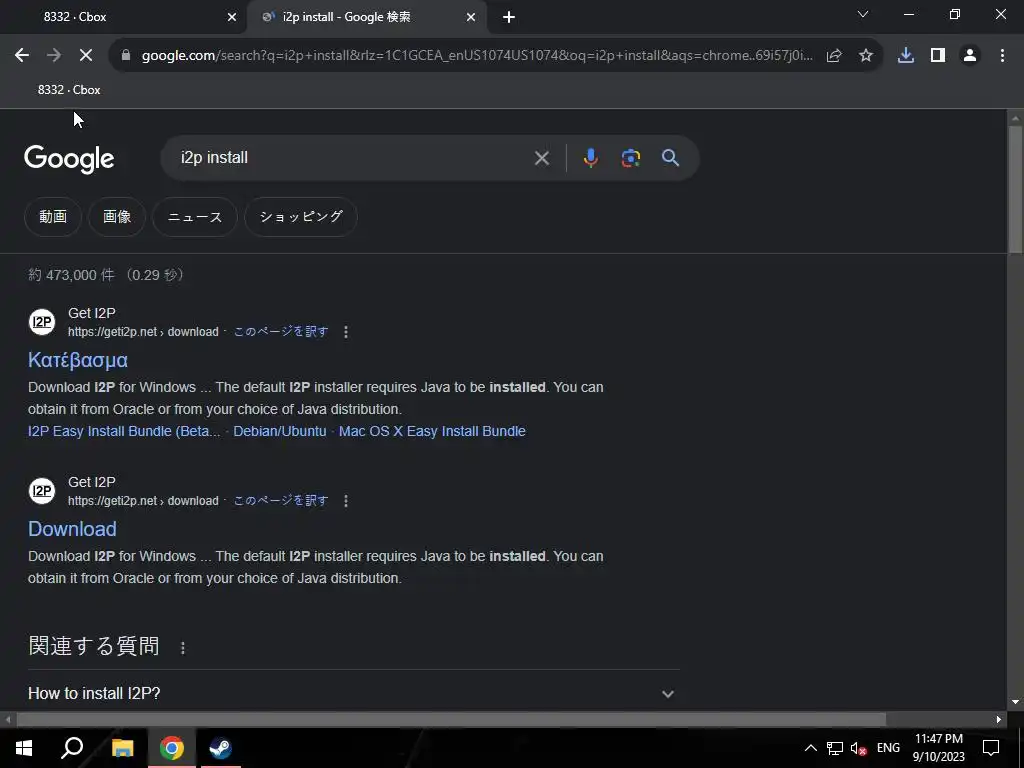Image resolution: width=1024 pixels, height=768 pixels.
Task: Open Windows taskbar search
Action: [72, 748]
